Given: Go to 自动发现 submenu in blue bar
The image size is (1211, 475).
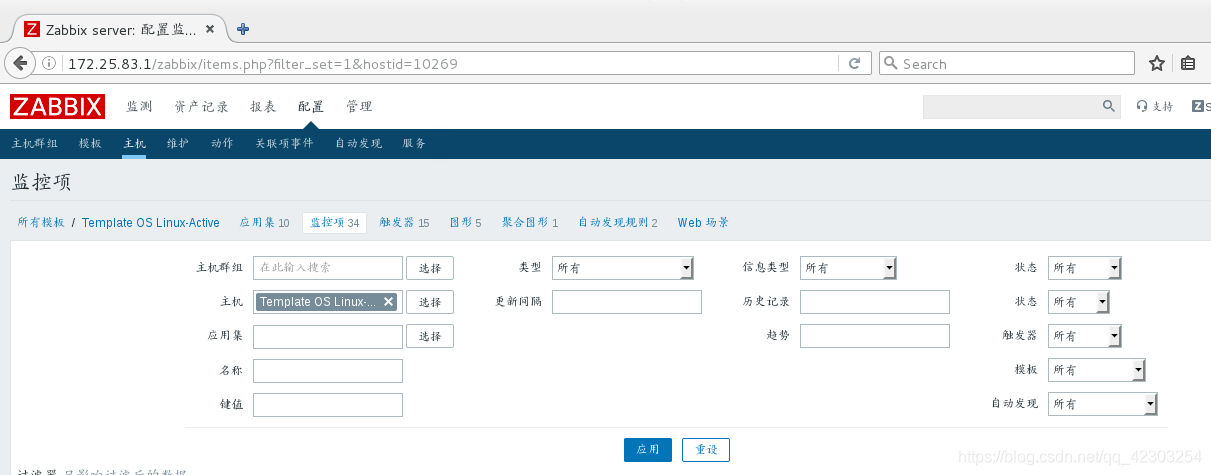Looking at the screenshot, I should 358,143.
